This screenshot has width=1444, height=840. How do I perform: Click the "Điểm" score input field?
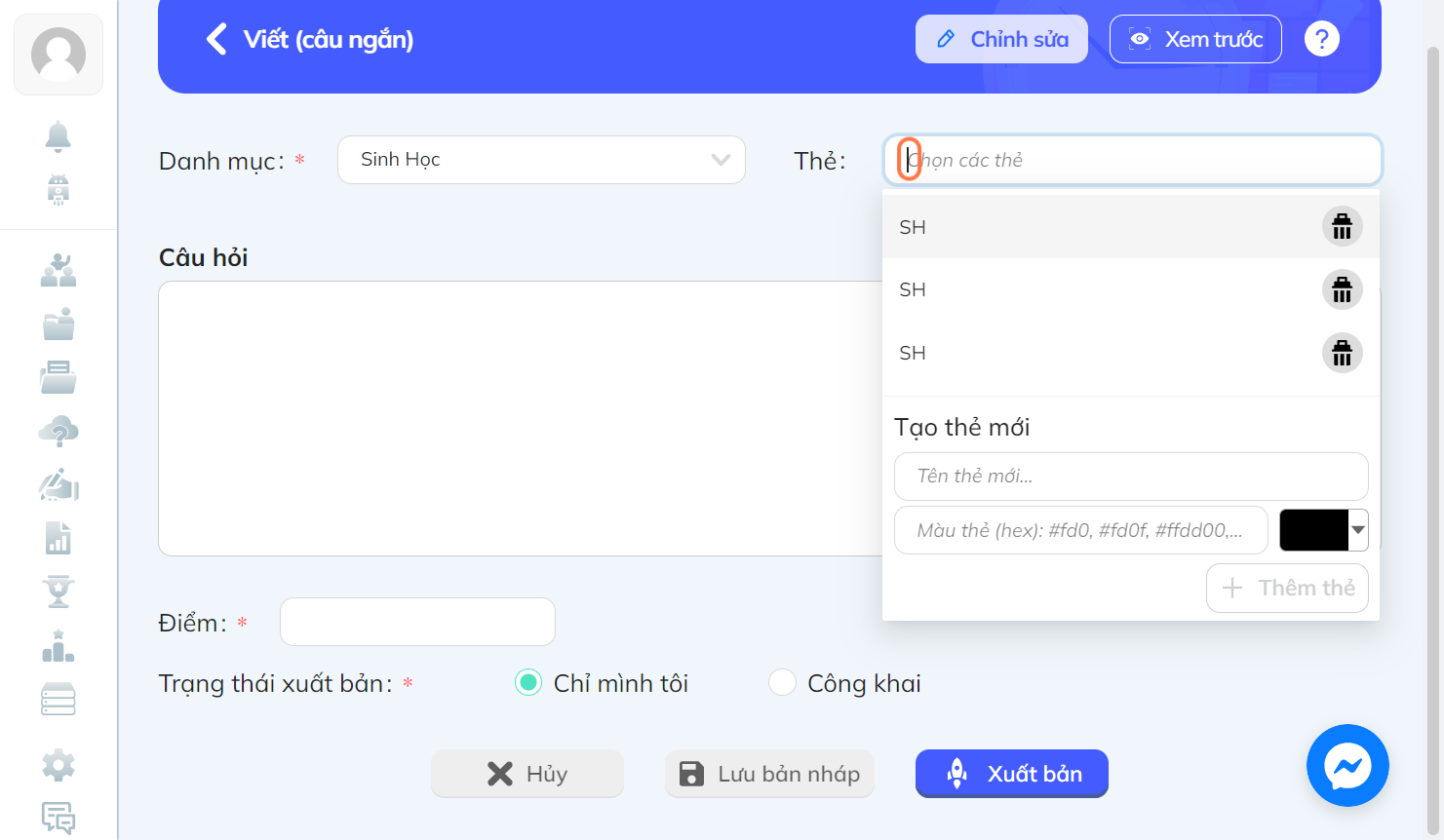[417, 622]
